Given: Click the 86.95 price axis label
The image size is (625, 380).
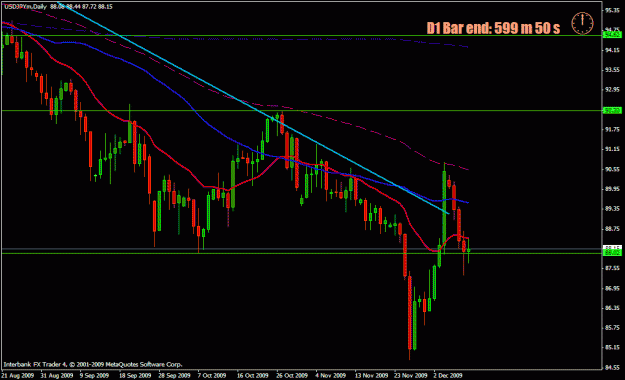Looking at the screenshot, I should point(612,288).
